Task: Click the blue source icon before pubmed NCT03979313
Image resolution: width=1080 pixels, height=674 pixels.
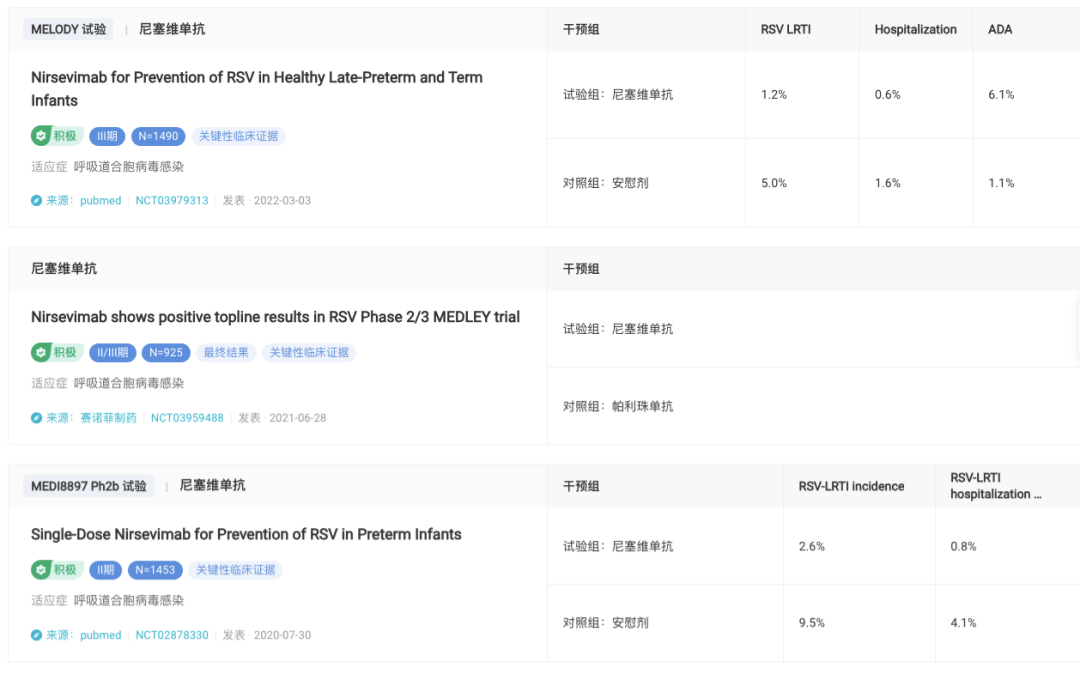Action: (x=37, y=201)
